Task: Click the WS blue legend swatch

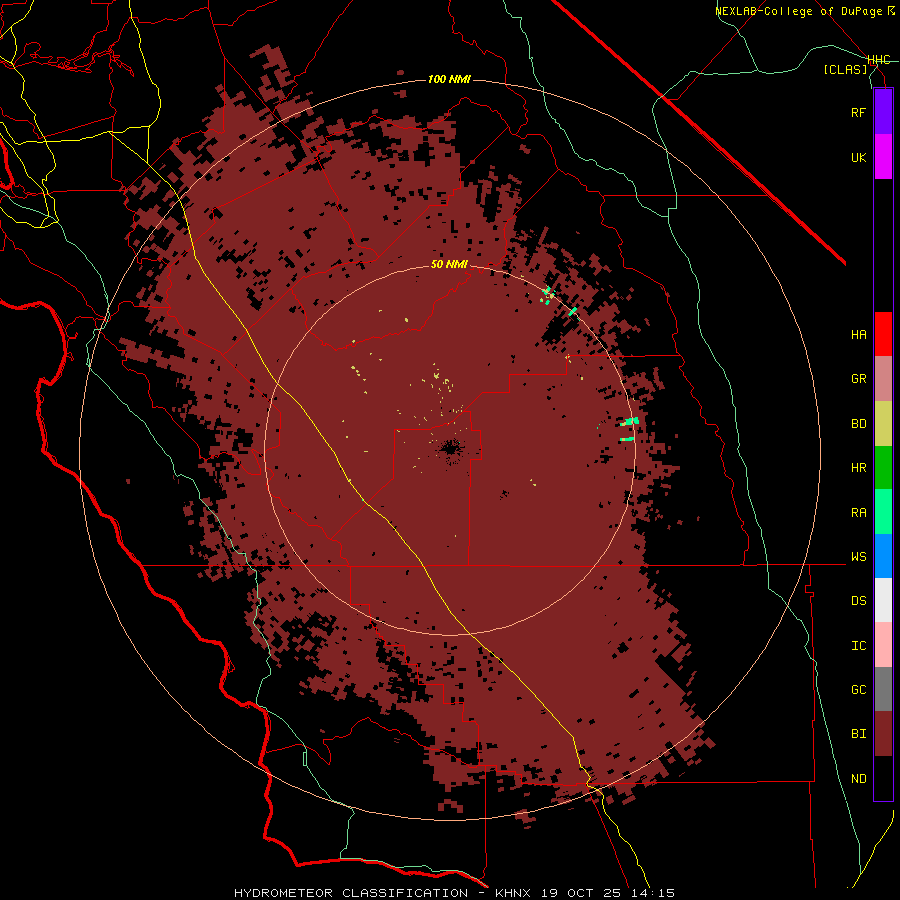Action: pos(883,556)
